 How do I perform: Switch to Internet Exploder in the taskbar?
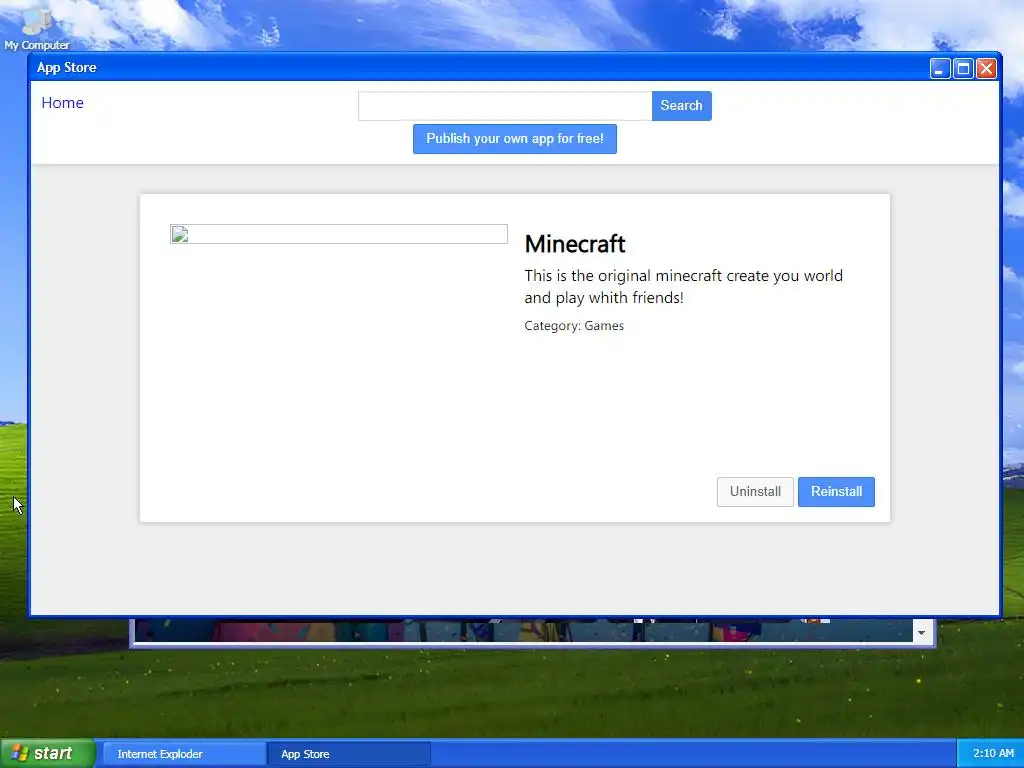[184, 754]
